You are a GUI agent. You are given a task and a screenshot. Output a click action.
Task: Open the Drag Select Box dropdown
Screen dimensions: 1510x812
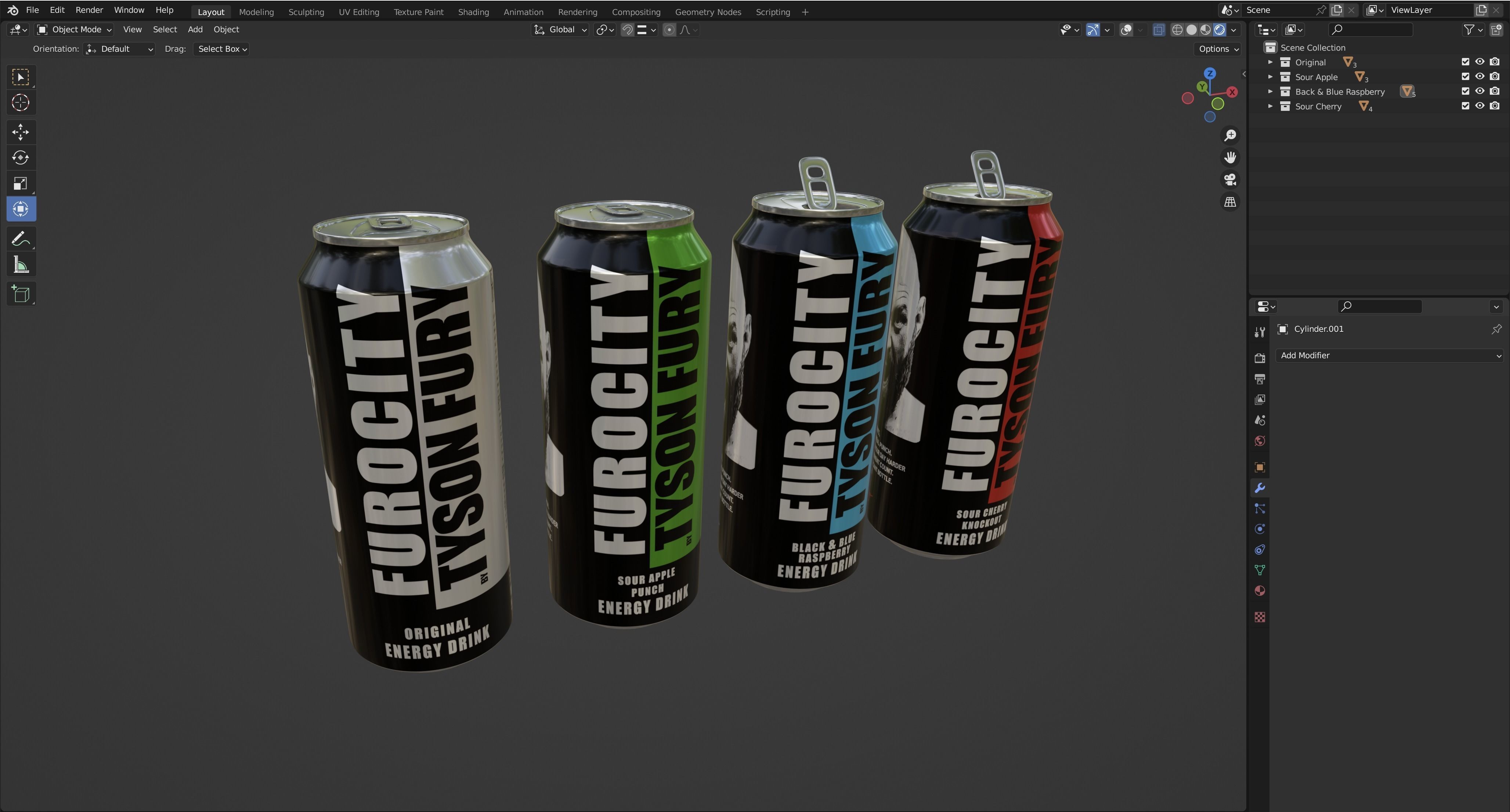(221, 48)
